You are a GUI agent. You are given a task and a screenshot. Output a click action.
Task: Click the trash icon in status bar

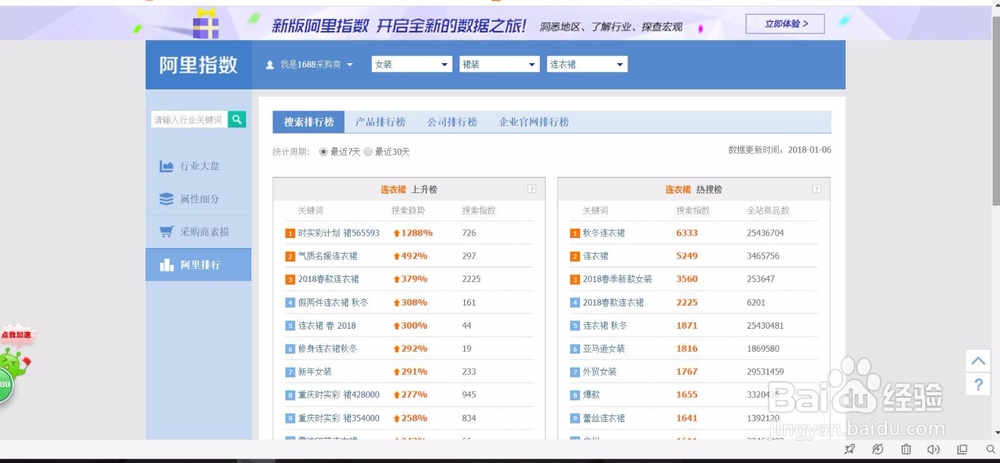click(x=906, y=450)
